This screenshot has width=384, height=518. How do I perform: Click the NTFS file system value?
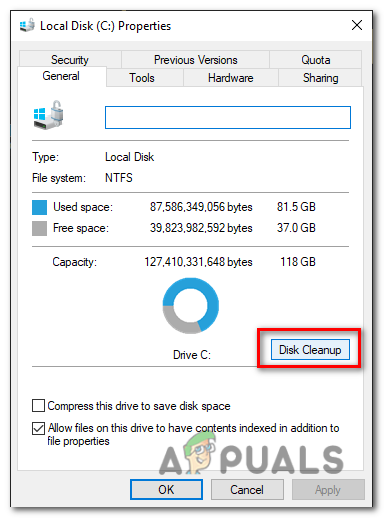119,178
